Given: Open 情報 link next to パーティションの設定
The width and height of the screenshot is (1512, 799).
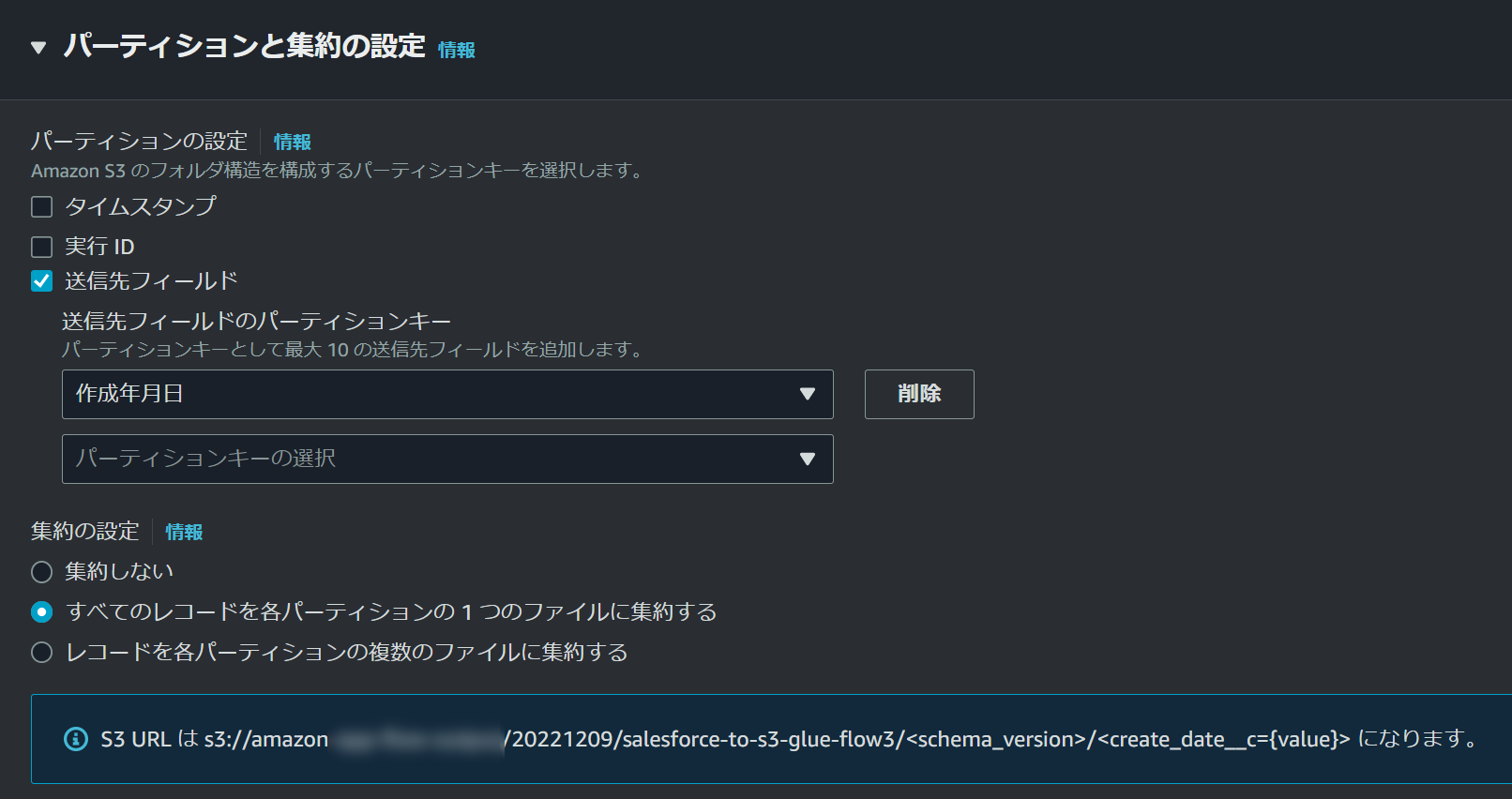Looking at the screenshot, I should click(293, 142).
